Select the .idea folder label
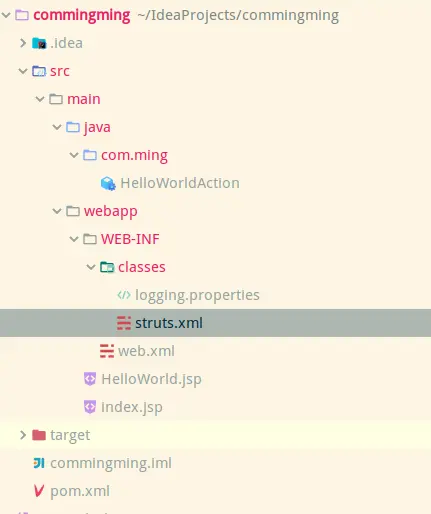This screenshot has width=431, height=514. (x=66, y=43)
